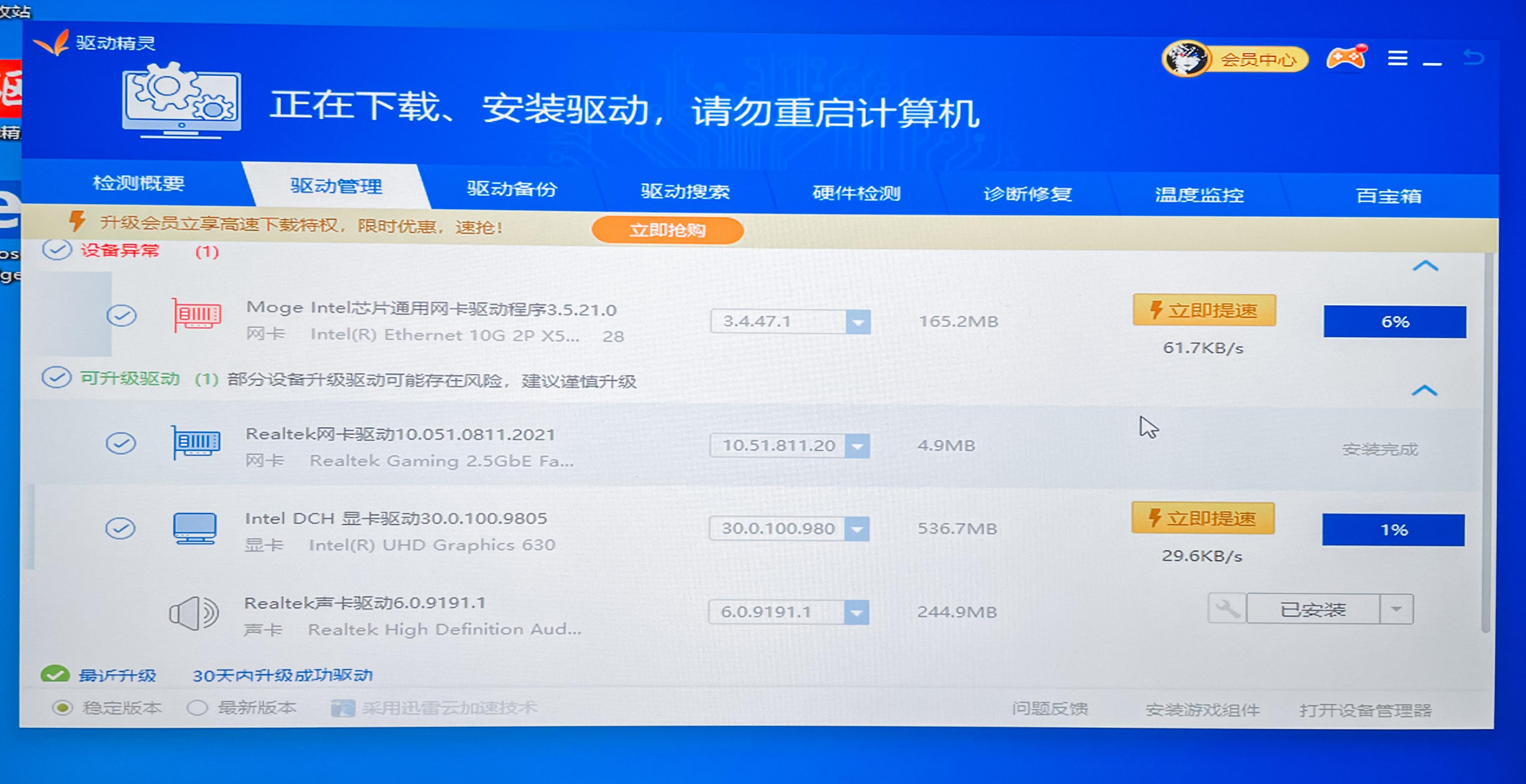The width and height of the screenshot is (1526, 784).
Task: Click 立即提速 for Intel DCH display driver
Action: pos(1203,518)
